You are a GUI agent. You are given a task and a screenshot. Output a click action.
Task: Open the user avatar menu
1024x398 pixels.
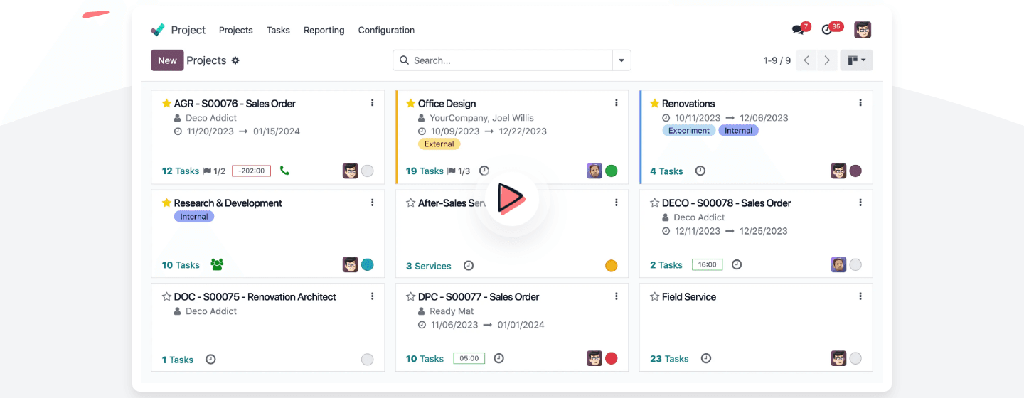pos(863,29)
